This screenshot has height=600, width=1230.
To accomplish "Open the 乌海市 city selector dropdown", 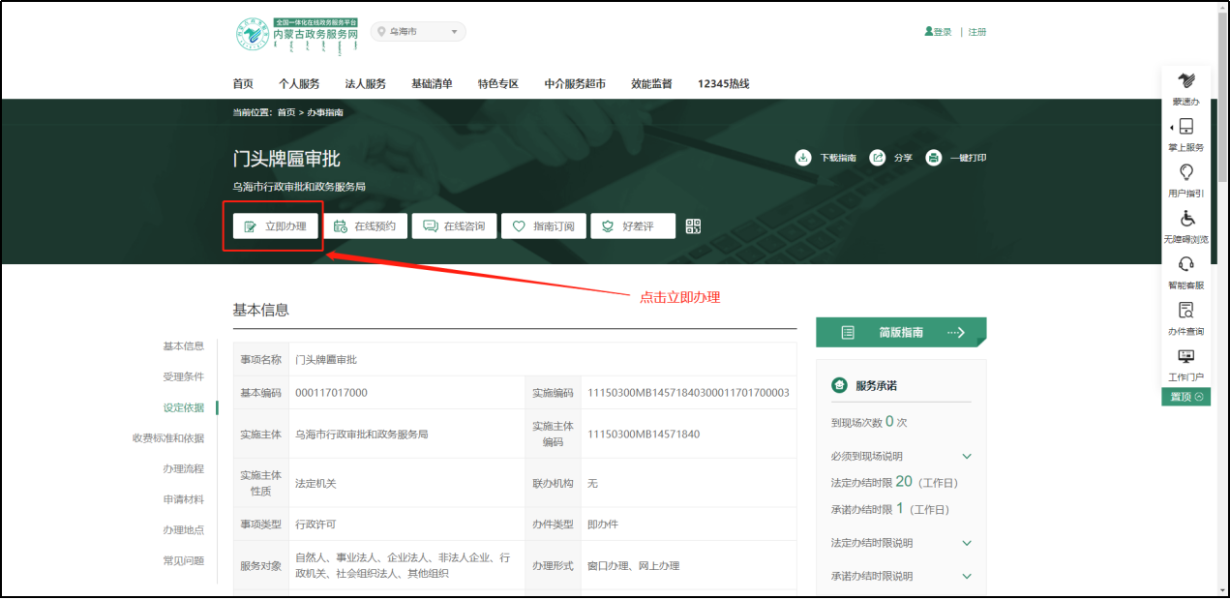I will coord(418,31).
